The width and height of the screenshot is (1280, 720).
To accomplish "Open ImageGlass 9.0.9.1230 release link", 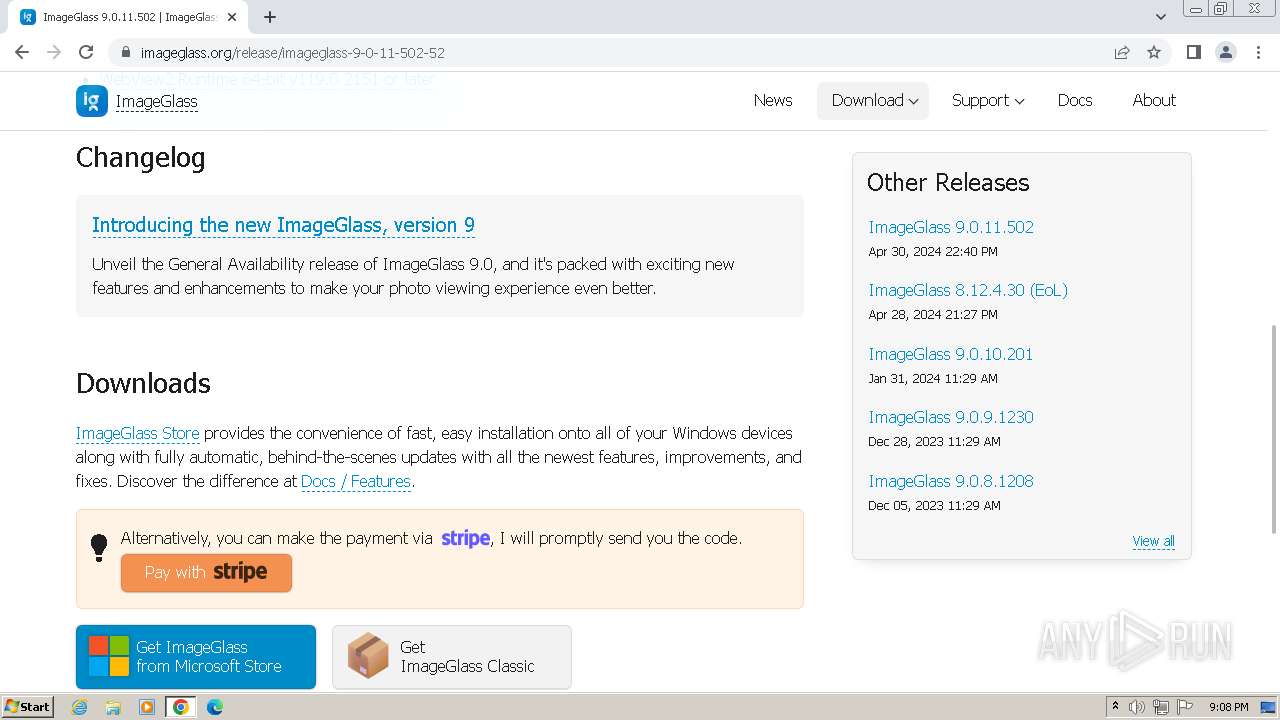I will (x=951, y=417).
